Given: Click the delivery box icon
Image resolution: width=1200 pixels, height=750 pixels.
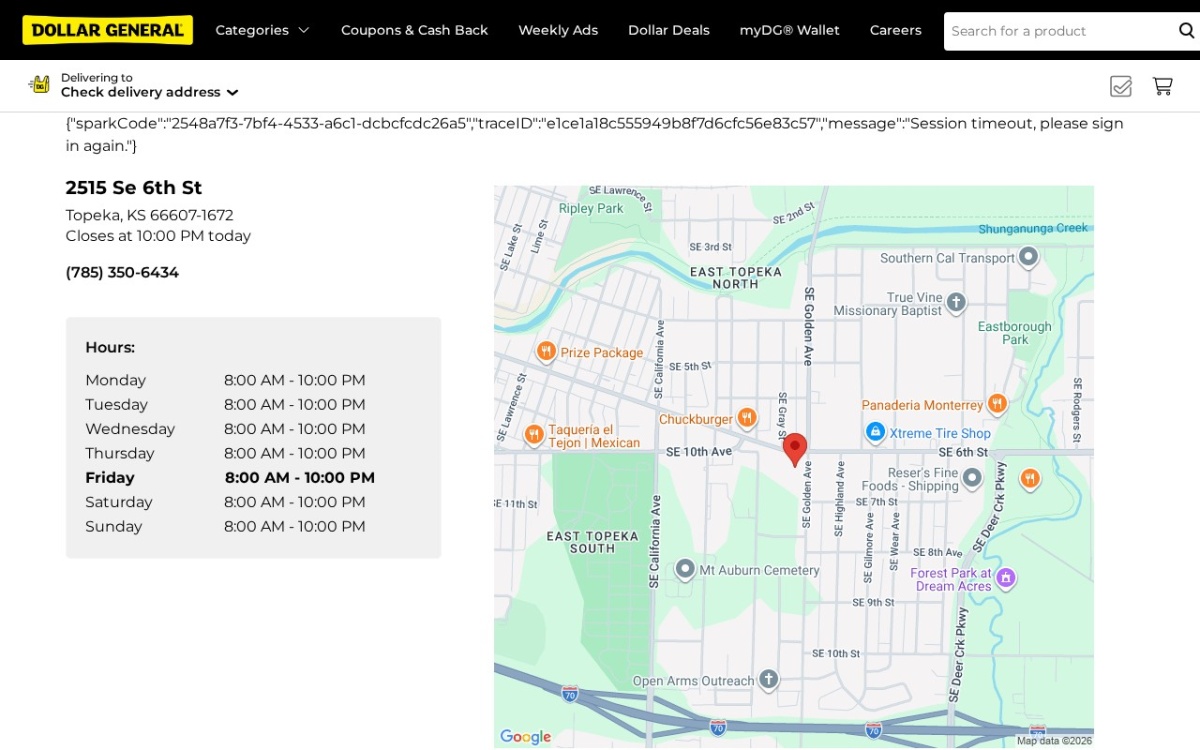Looking at the screenshot, I should click(39, 84).
